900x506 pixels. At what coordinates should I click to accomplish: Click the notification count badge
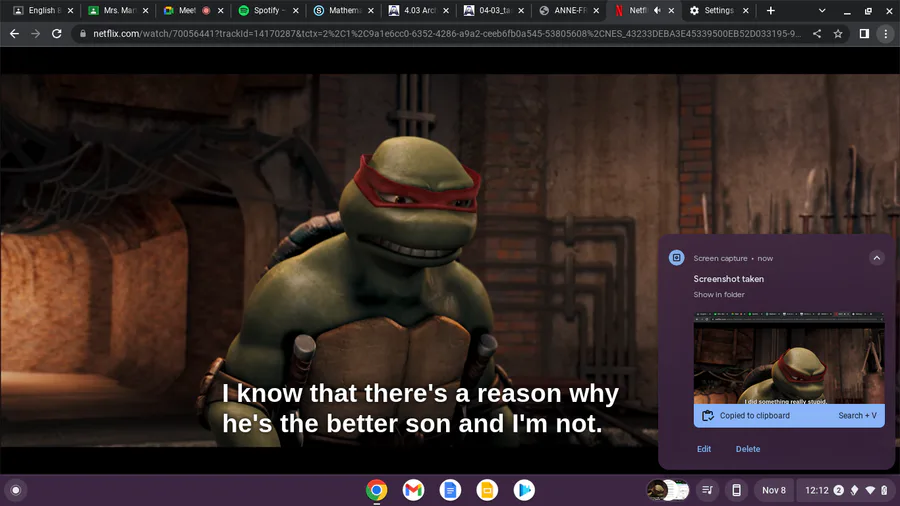(x=839, y=490)
